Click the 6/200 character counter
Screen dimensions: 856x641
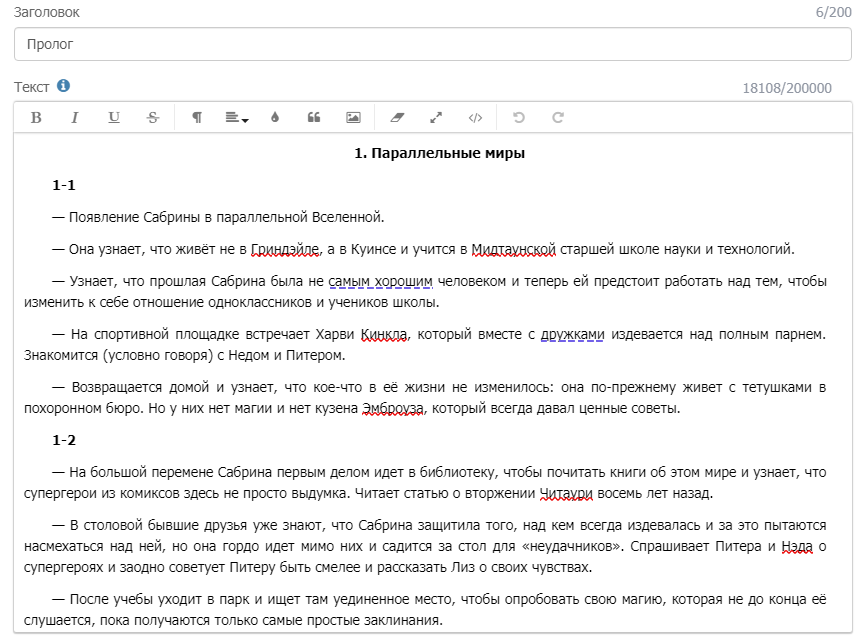(x=831, y=12)
